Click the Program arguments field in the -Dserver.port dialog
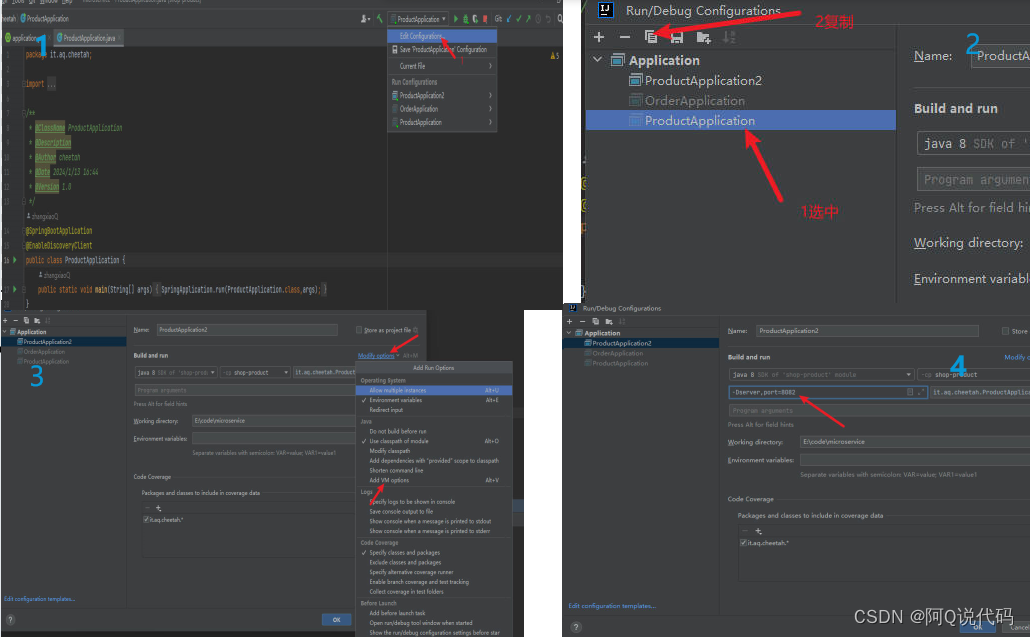This screenshot has height=637, width=1030. [x=880, y=410]
